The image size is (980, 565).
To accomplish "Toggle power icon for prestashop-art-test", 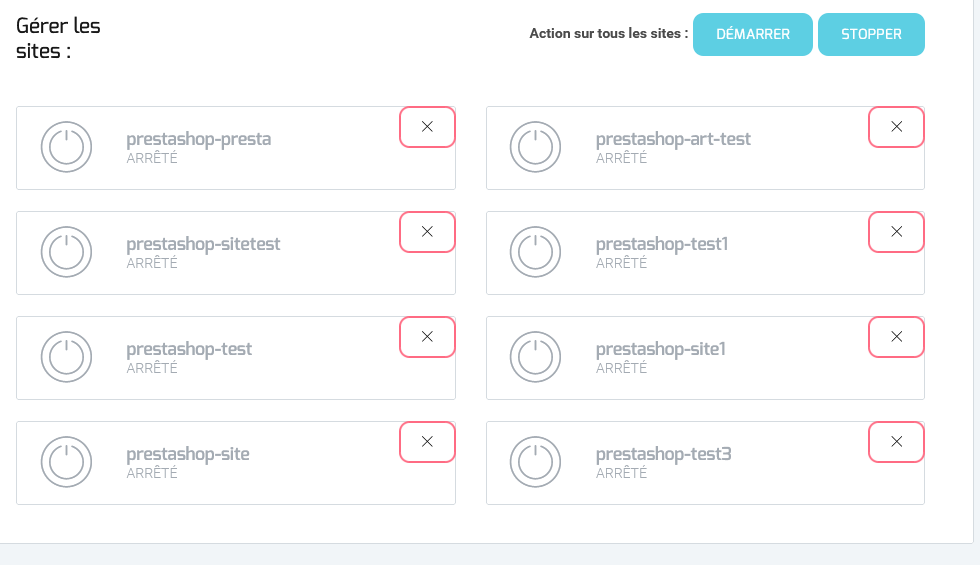I will (x=535, y=147).
